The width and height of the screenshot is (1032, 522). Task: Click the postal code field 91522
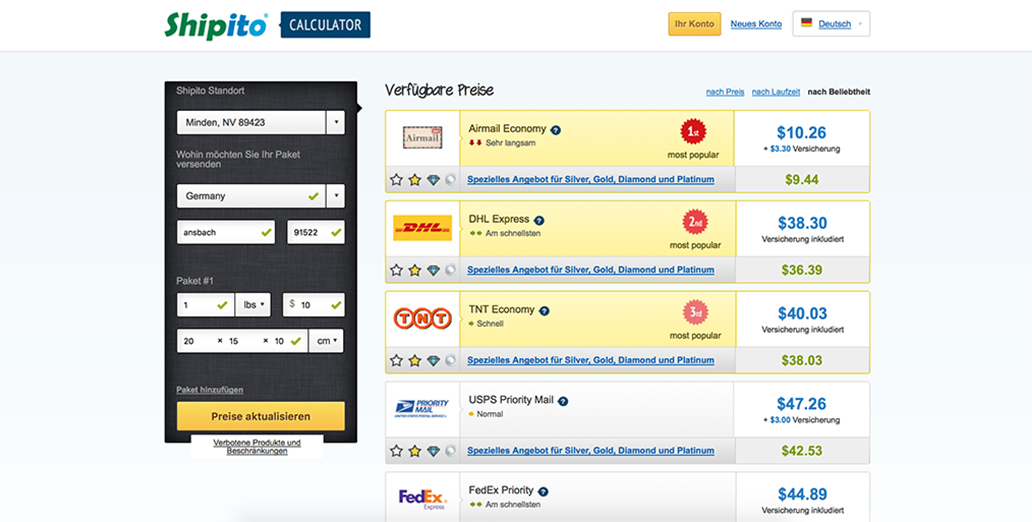[x=316, y=232]
